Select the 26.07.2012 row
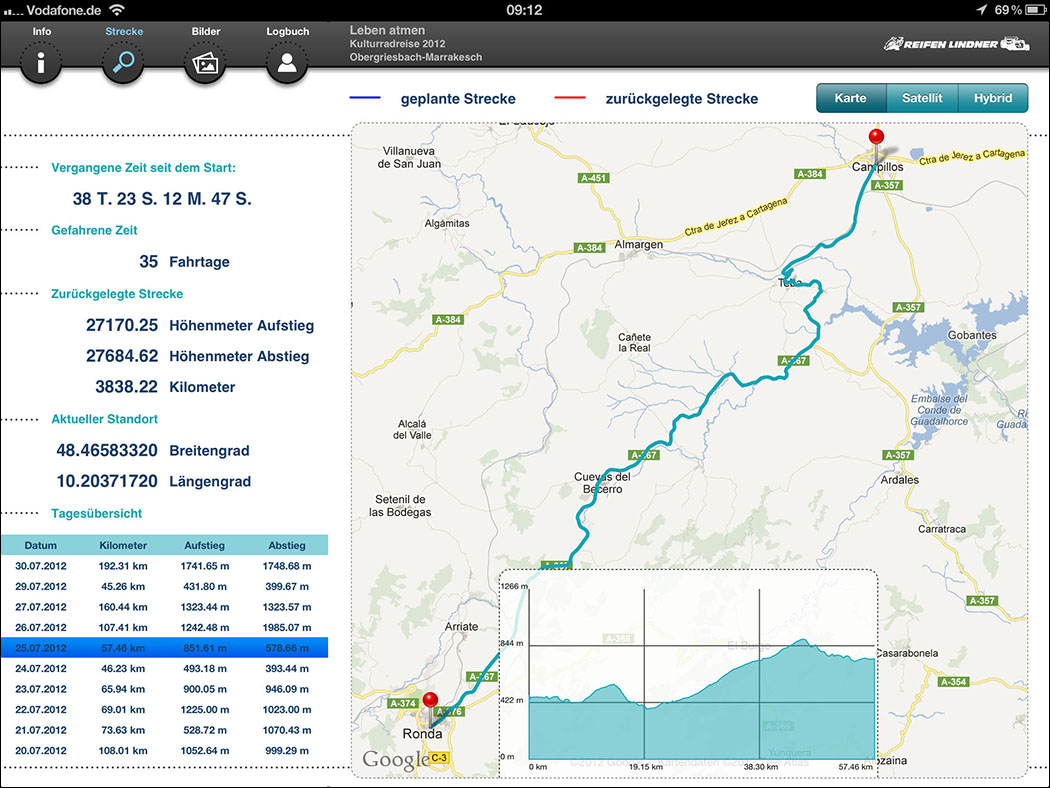1050x788 pixels. pos(164,627)
